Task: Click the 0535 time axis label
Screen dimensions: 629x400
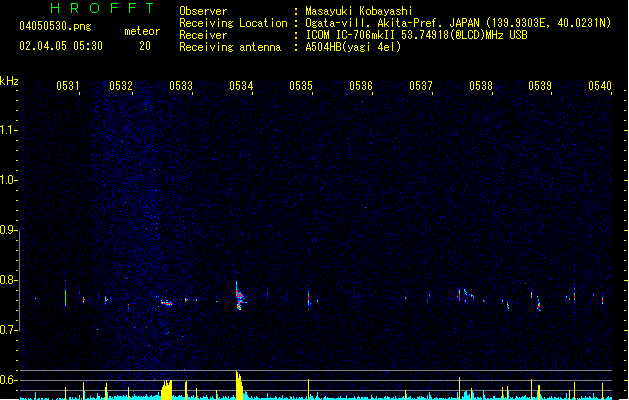Action: pyautogui.click(x=301, y=86)
